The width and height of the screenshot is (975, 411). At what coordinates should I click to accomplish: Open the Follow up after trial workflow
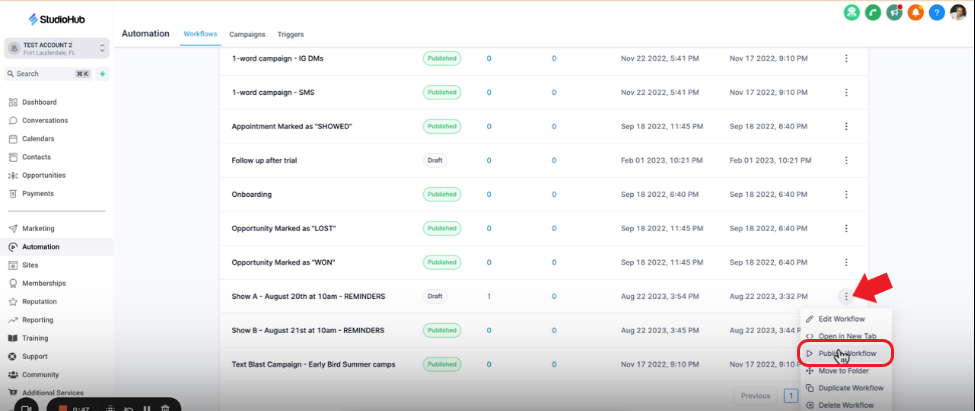264,160
